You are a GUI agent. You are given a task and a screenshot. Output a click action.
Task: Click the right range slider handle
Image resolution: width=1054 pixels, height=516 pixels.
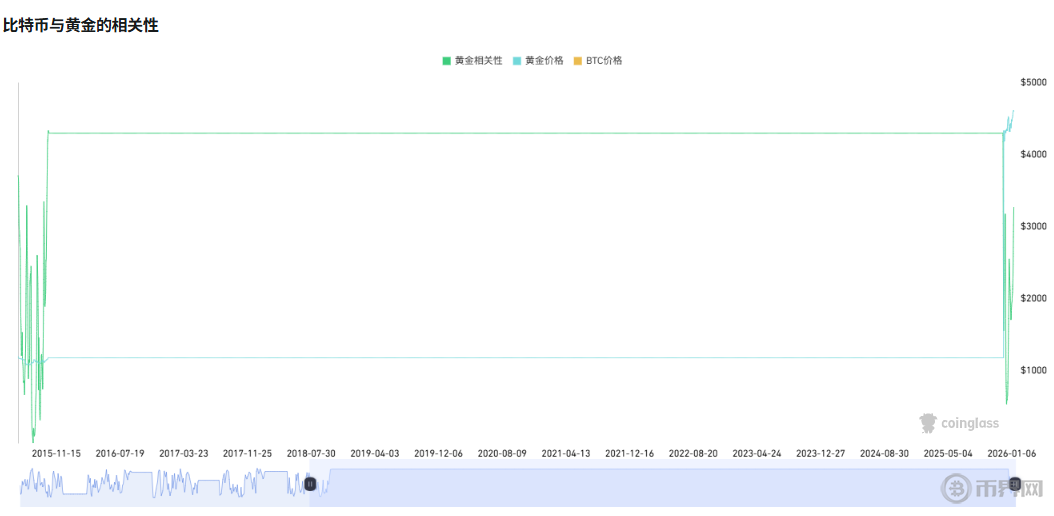click(1015, 484)
